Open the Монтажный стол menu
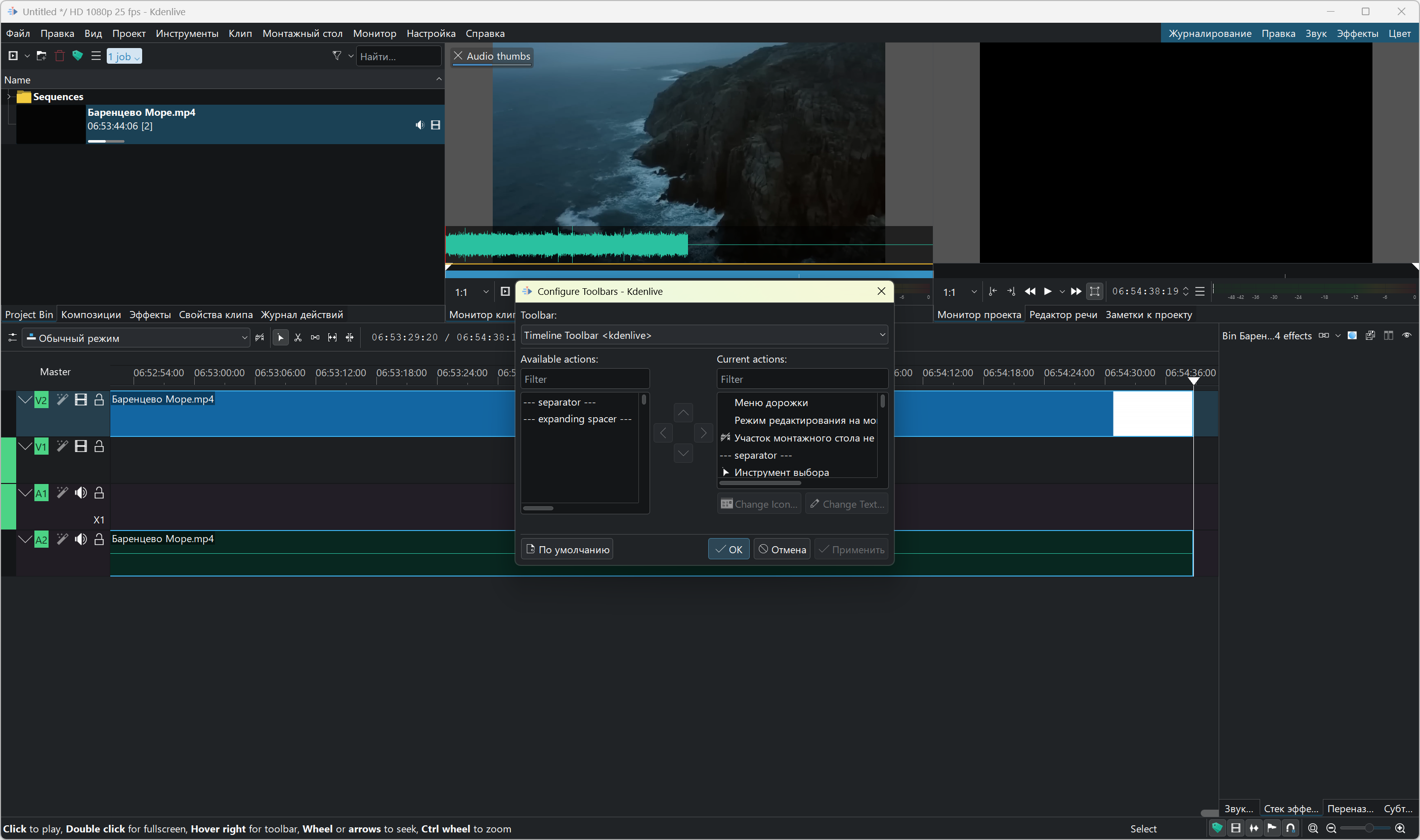The height and width of the screenshot is (840, 1420). coord(303,33)
